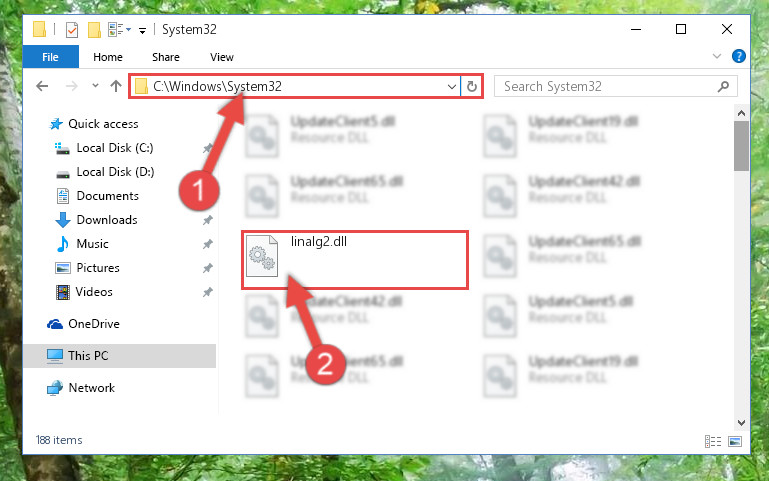Switch to the View ribbon tab
The image size is (769, 481).
(x=222, y=57)
